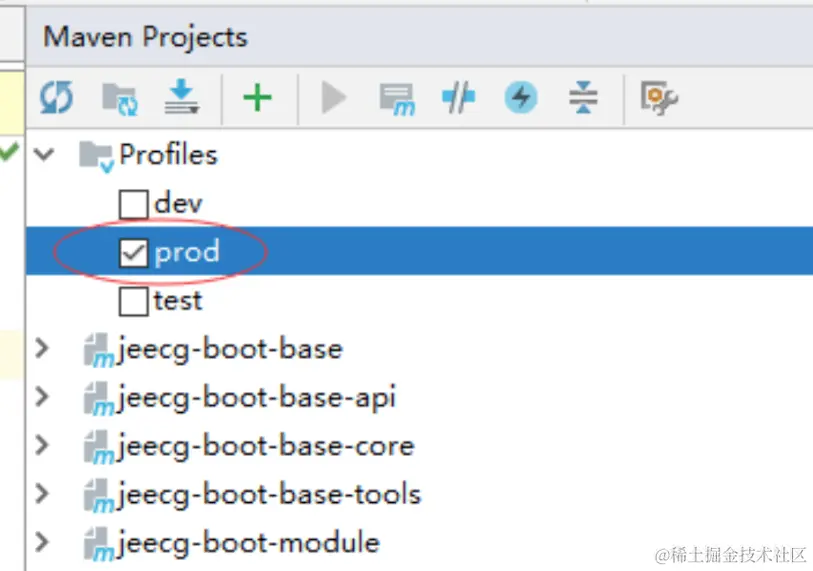Viewport: 813px width, 571px height.
Task: Enable the test profile checkbox
Action: coord(134,301)
